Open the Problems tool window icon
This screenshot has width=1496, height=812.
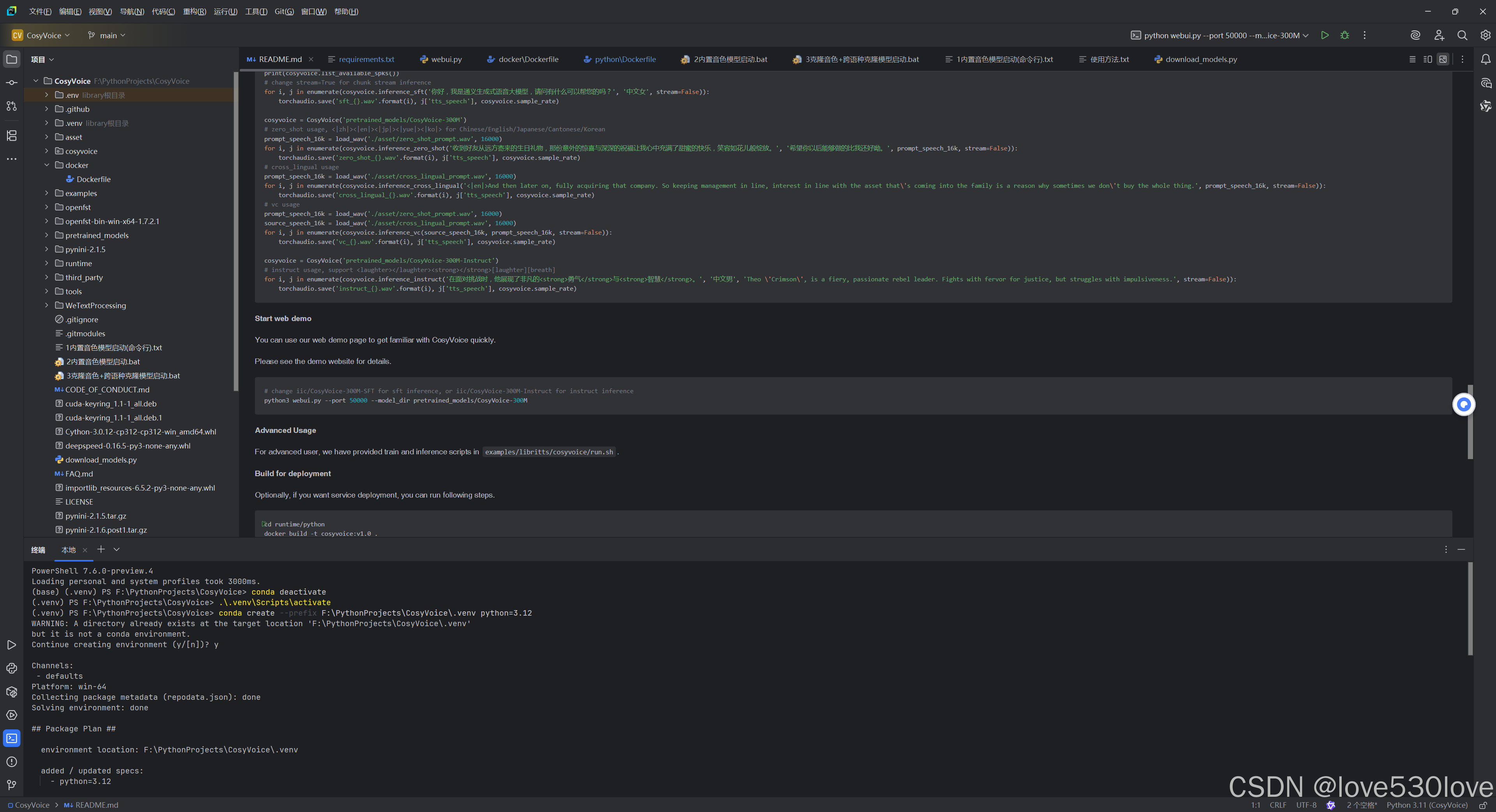tap(12, 761)
